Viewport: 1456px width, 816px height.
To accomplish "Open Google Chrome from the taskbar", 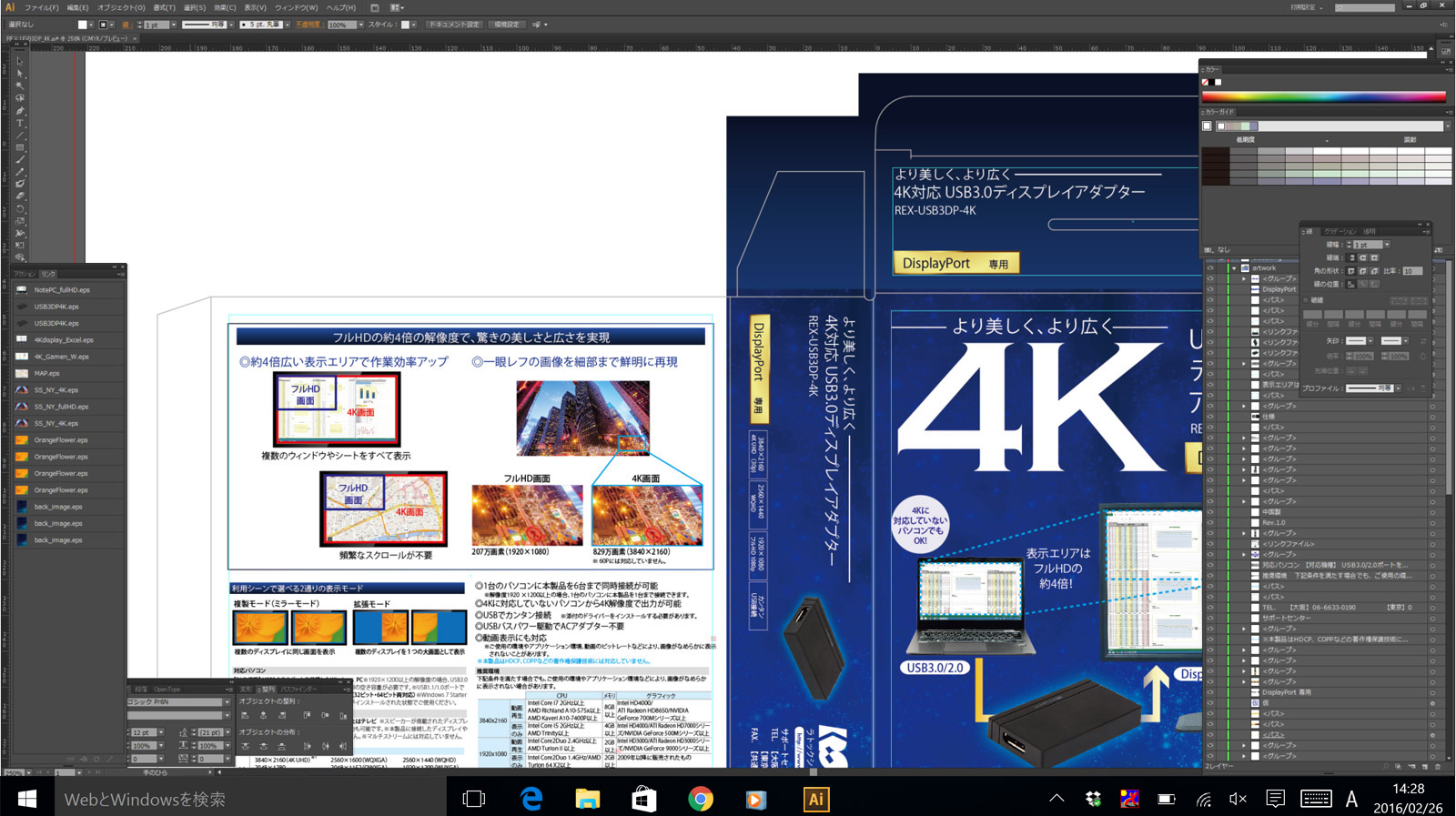I will point(700,799).
